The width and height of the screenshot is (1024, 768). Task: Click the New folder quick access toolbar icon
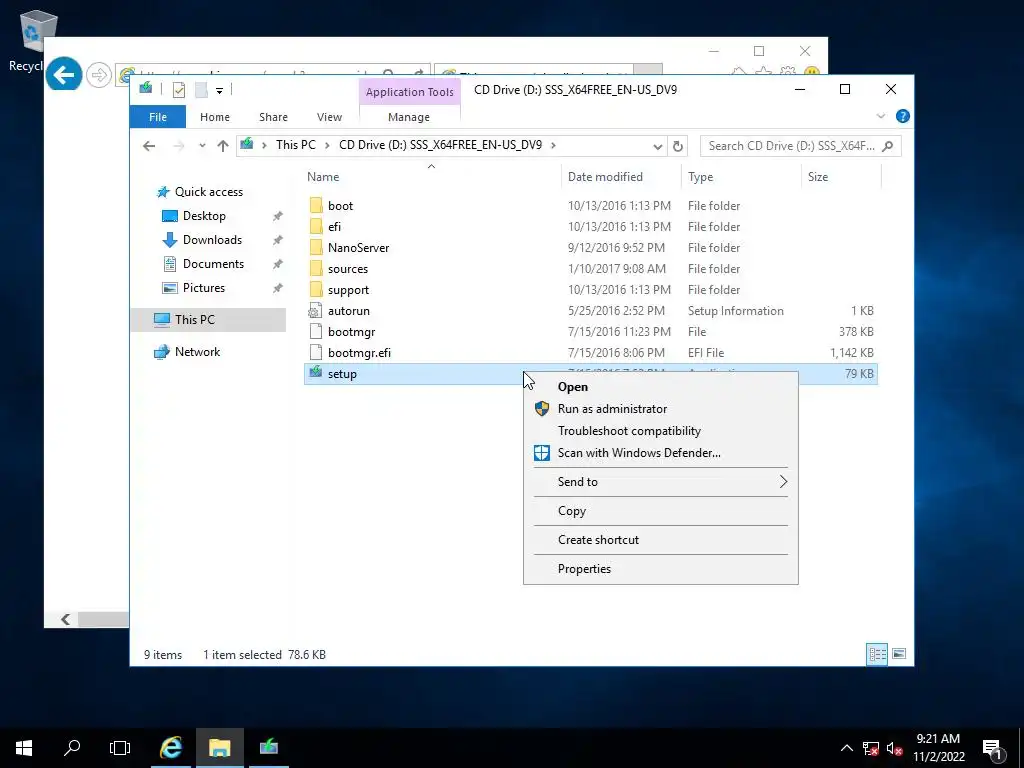[201, 89]
